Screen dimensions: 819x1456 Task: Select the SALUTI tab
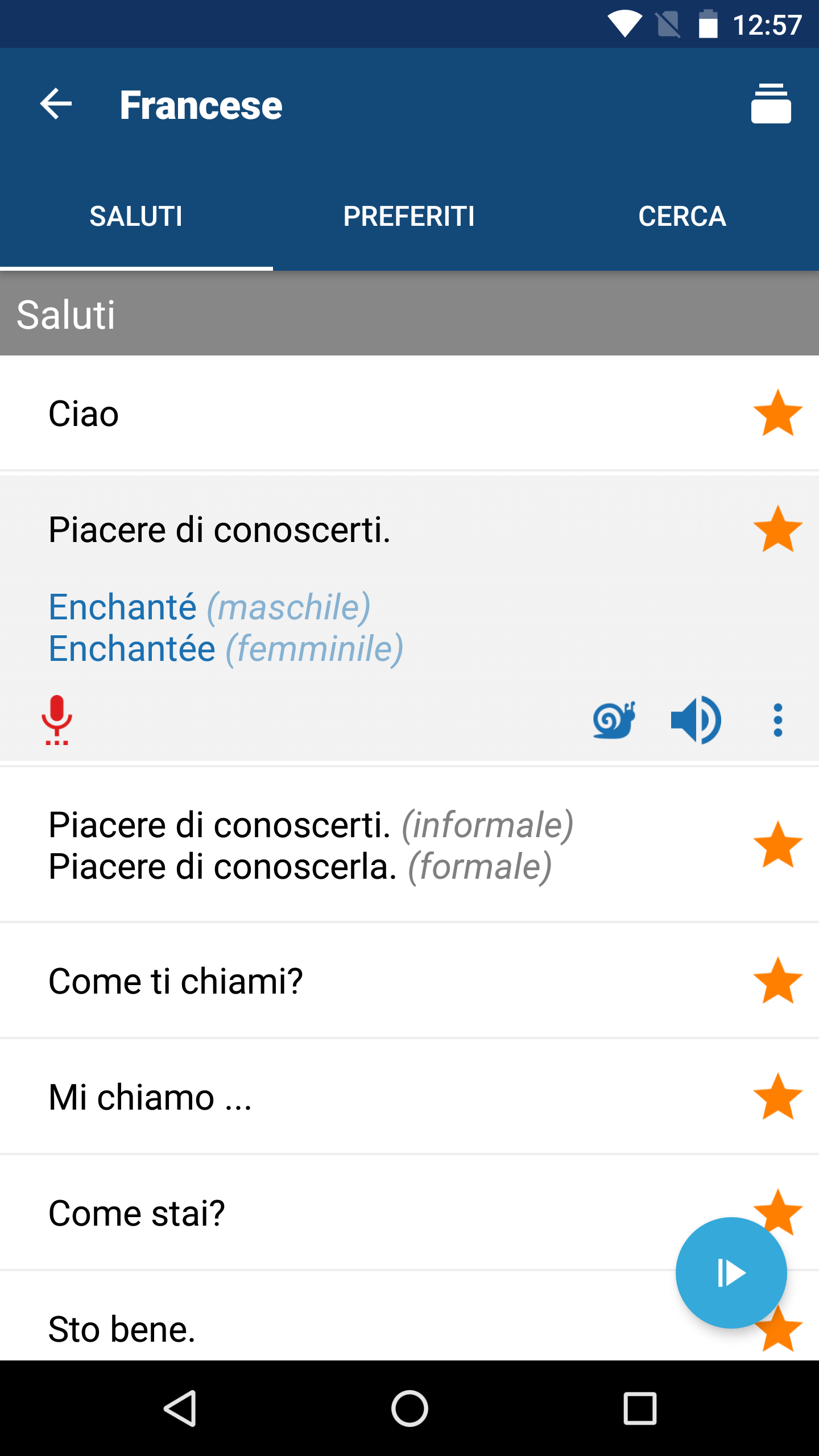pyautogui.click(x=136, y=216)
